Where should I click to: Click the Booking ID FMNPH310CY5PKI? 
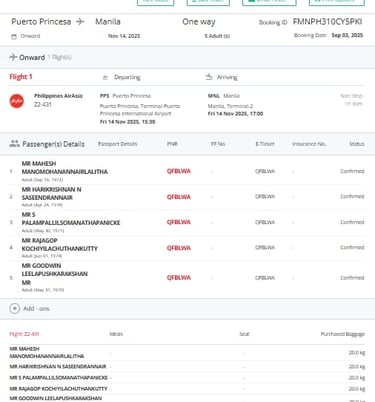pyautogui.click(x=327, y=22)
